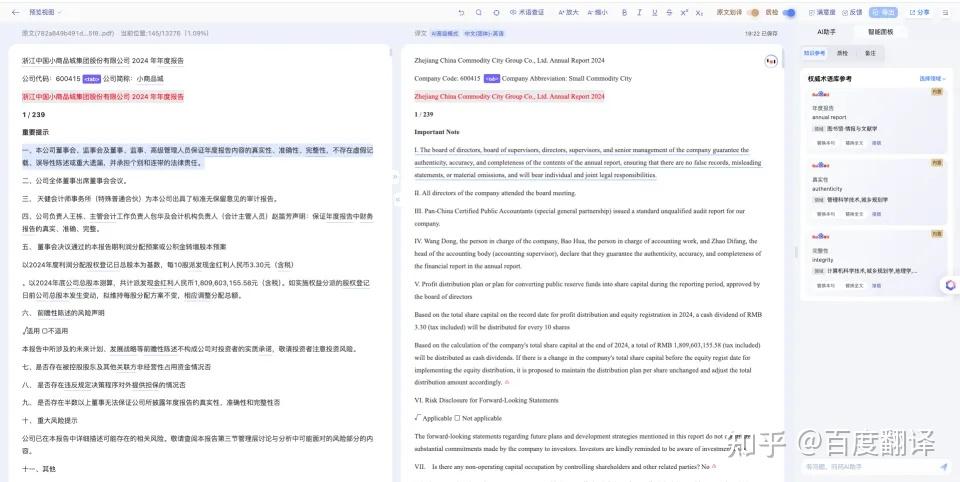Image resolution: width=960 pixels, height=482 pixels.
Task: Open the 满意度 satisfaction rating
Action: click(822, 12)
